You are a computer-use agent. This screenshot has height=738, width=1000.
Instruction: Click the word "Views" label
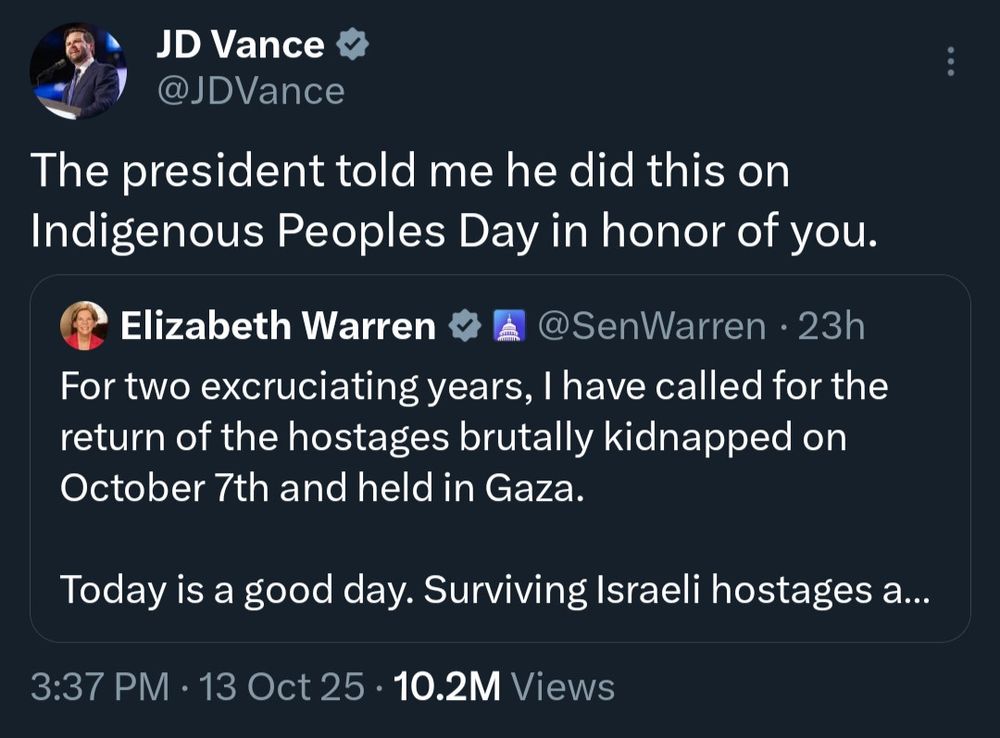[x=562, y=688]
